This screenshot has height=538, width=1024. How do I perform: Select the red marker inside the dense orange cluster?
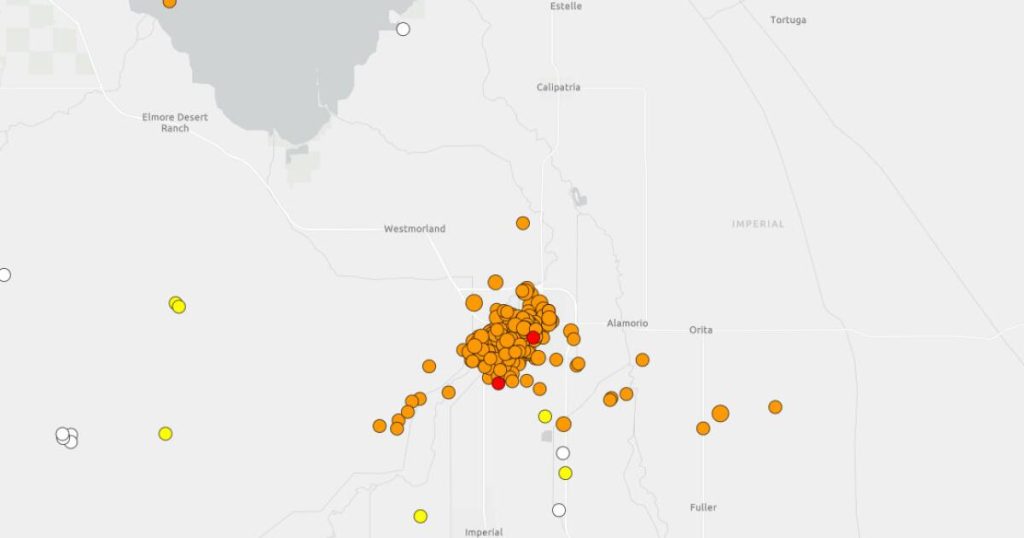click(x=533, y=338)
